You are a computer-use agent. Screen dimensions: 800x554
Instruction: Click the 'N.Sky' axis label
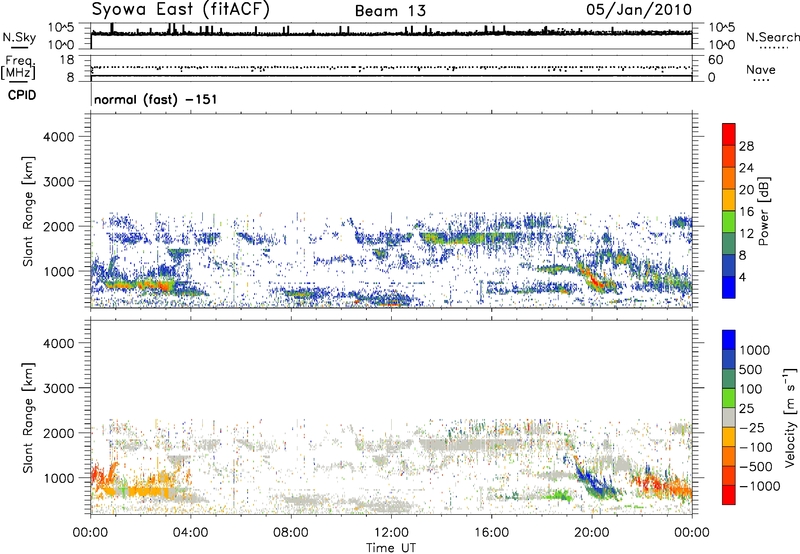pyautogui.click(x=19, y=37)
